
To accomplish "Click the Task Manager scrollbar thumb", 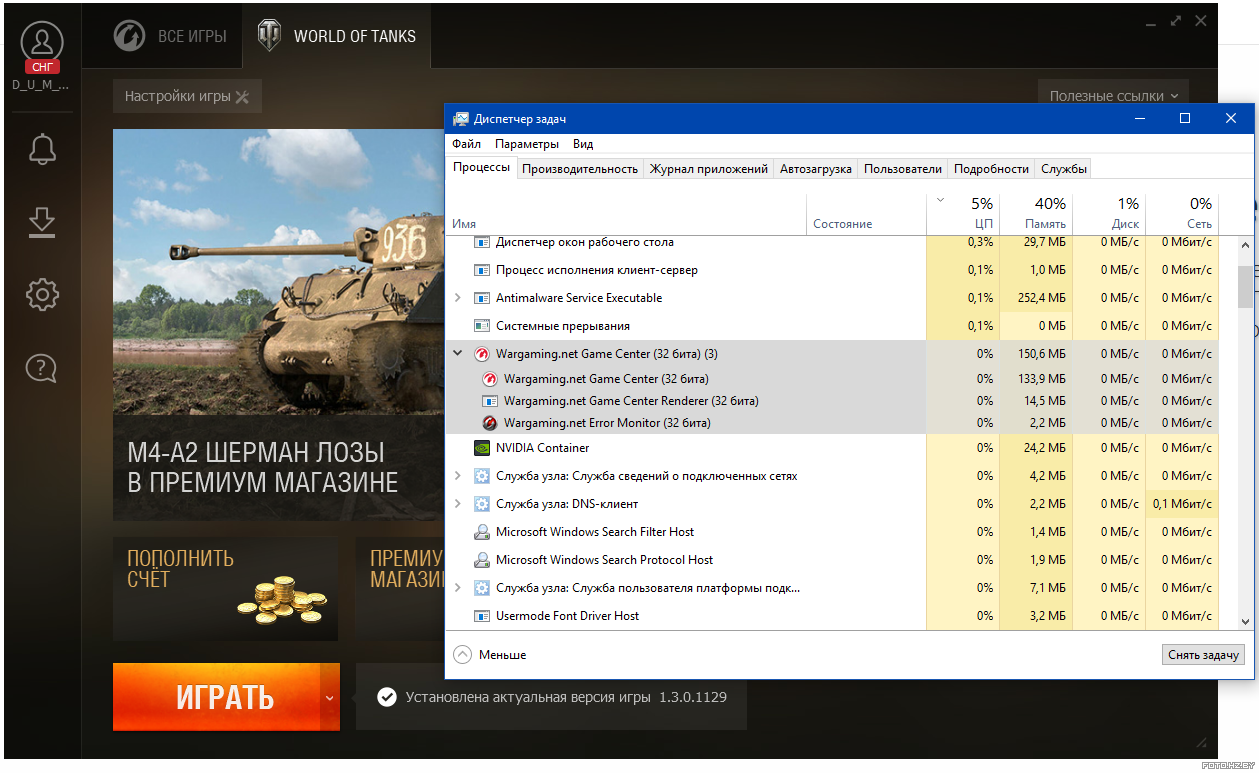I will (x=1245, y=287).
